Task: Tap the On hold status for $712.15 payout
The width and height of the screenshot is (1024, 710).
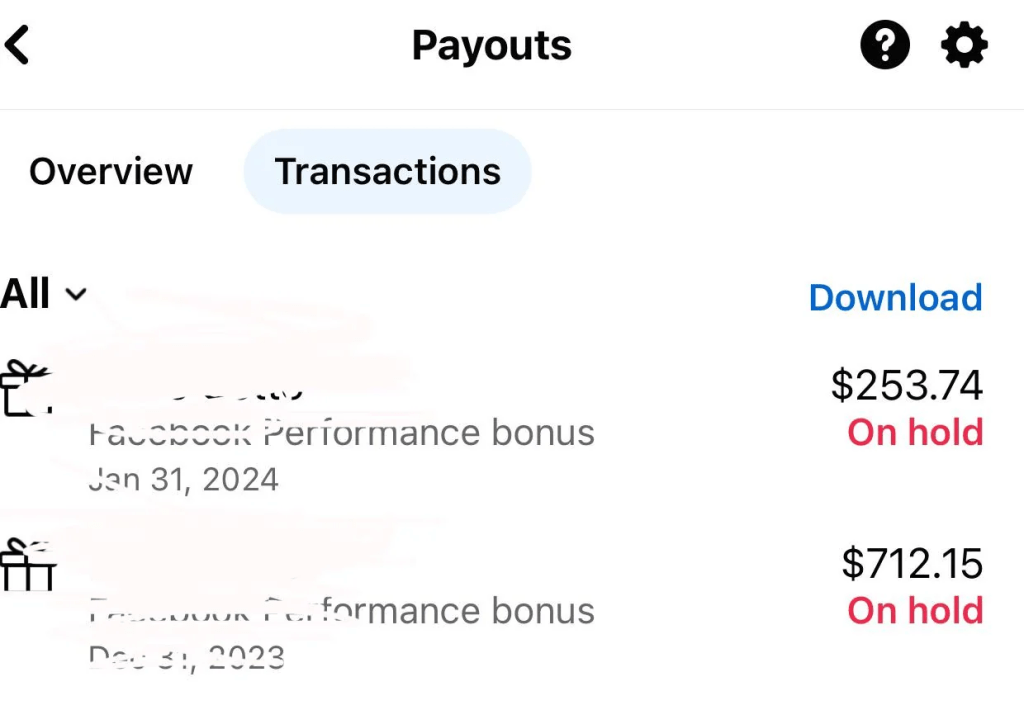Action: (914, 610)
